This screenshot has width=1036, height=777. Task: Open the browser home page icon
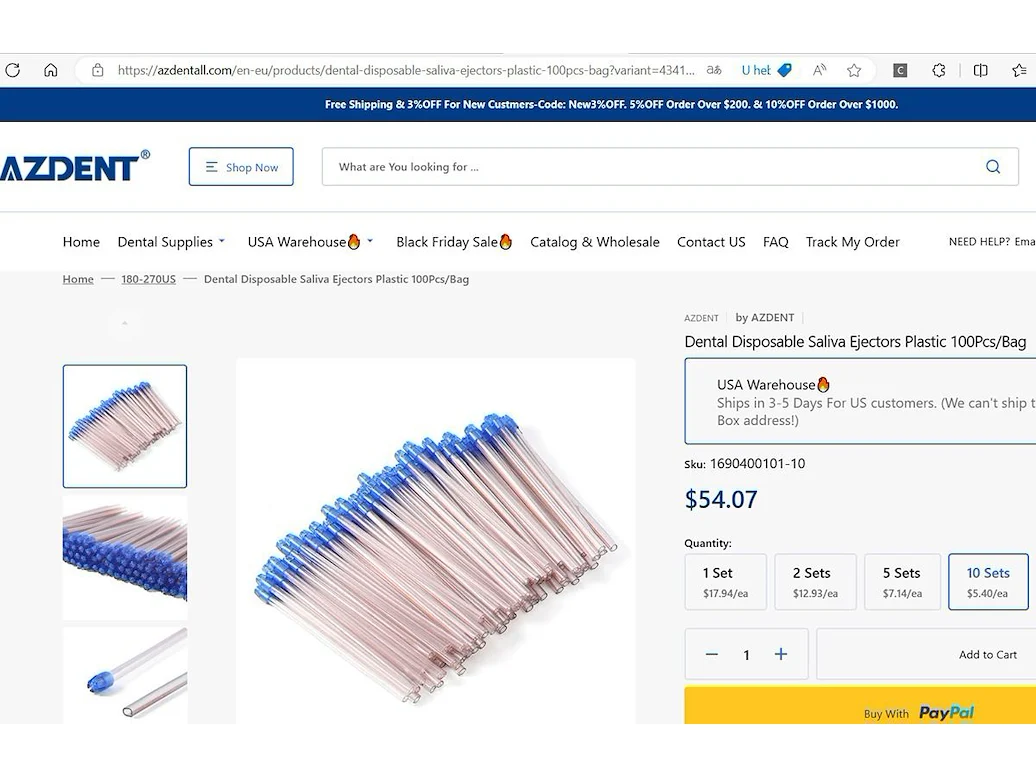point(51,70)
